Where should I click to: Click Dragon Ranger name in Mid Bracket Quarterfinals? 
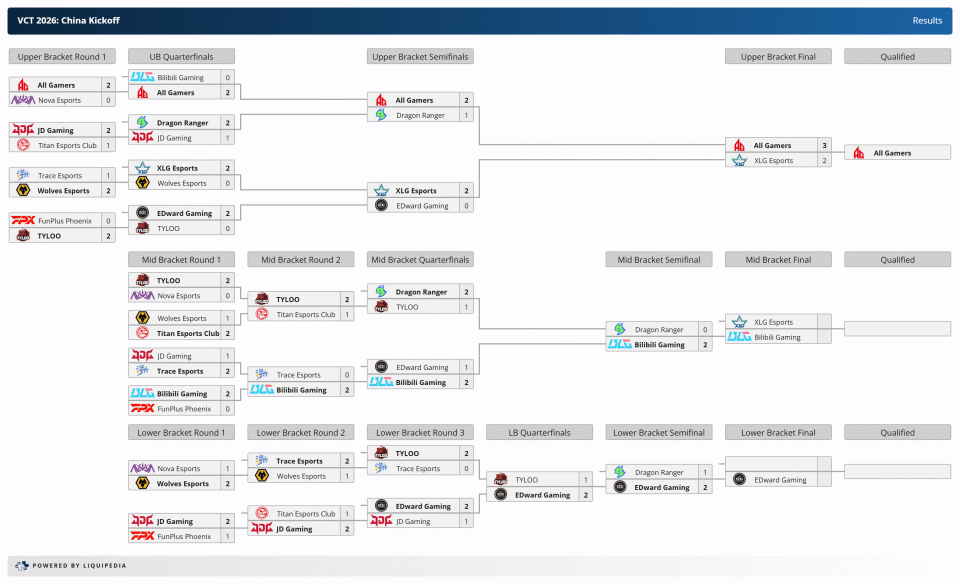[421, 292]
